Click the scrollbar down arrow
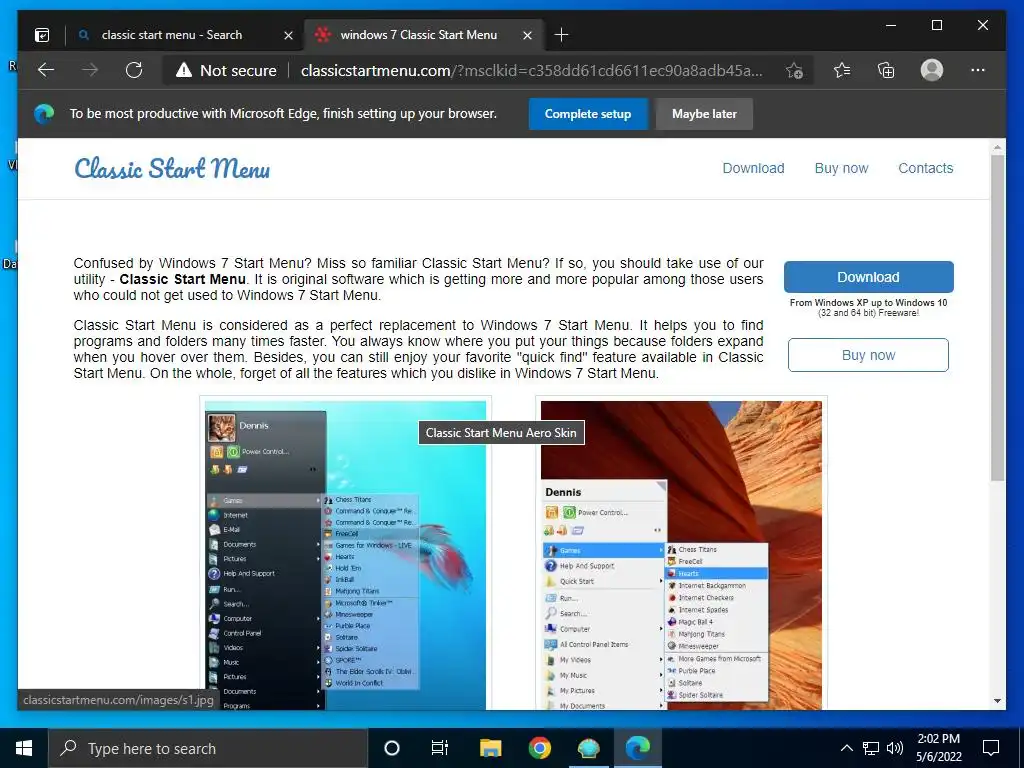 click(x=997, y=701)
